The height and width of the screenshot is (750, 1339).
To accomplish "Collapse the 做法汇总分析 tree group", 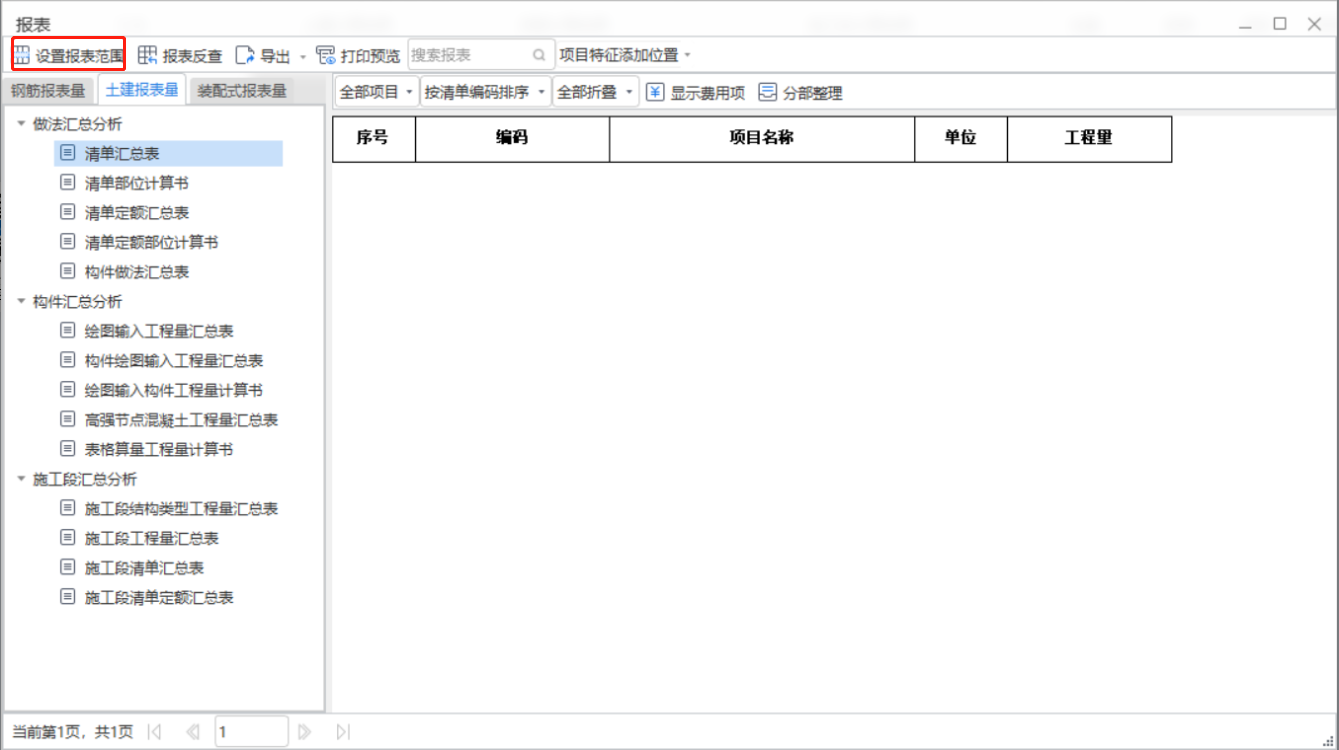I will click(21, 124).
